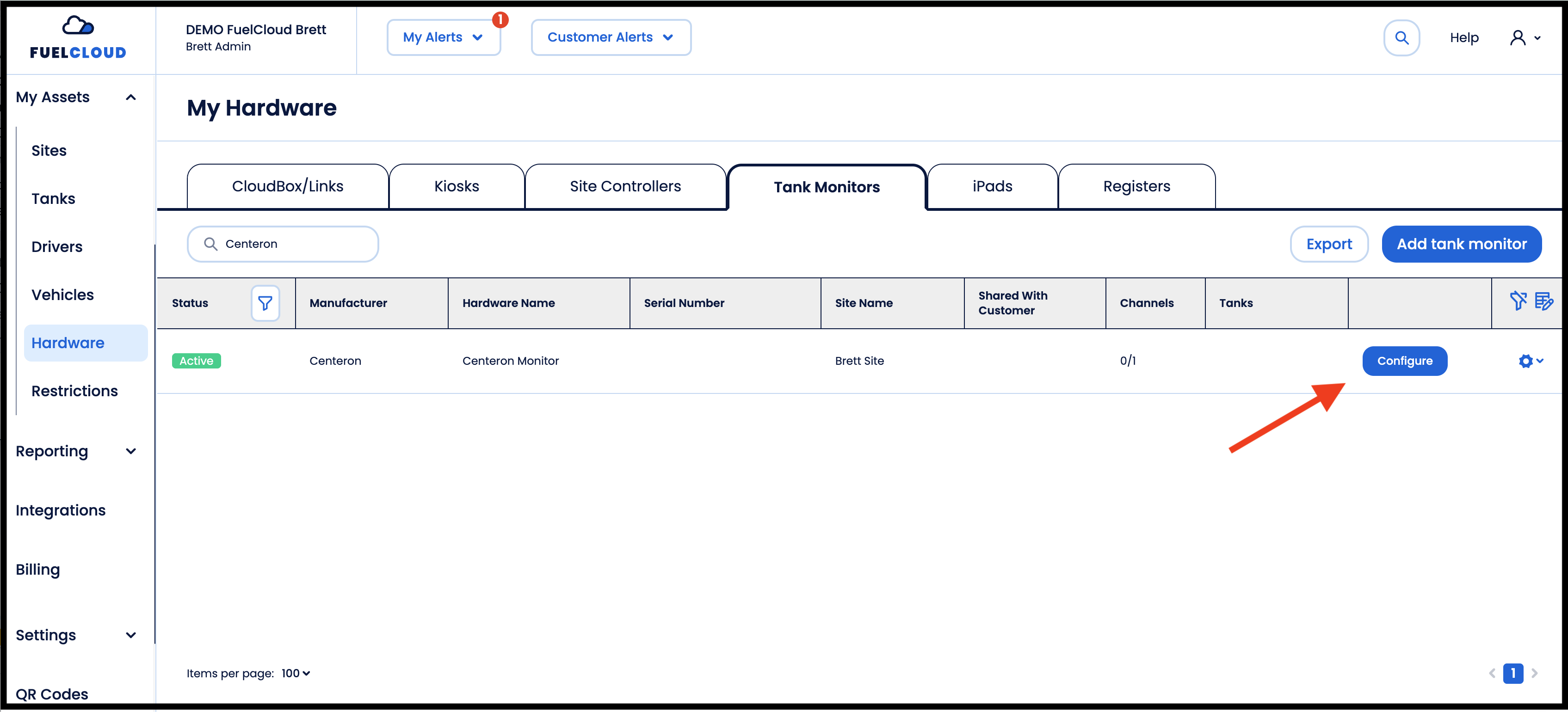Click the Active status badge
1568x712 pixels.
(x=196, y=361)
